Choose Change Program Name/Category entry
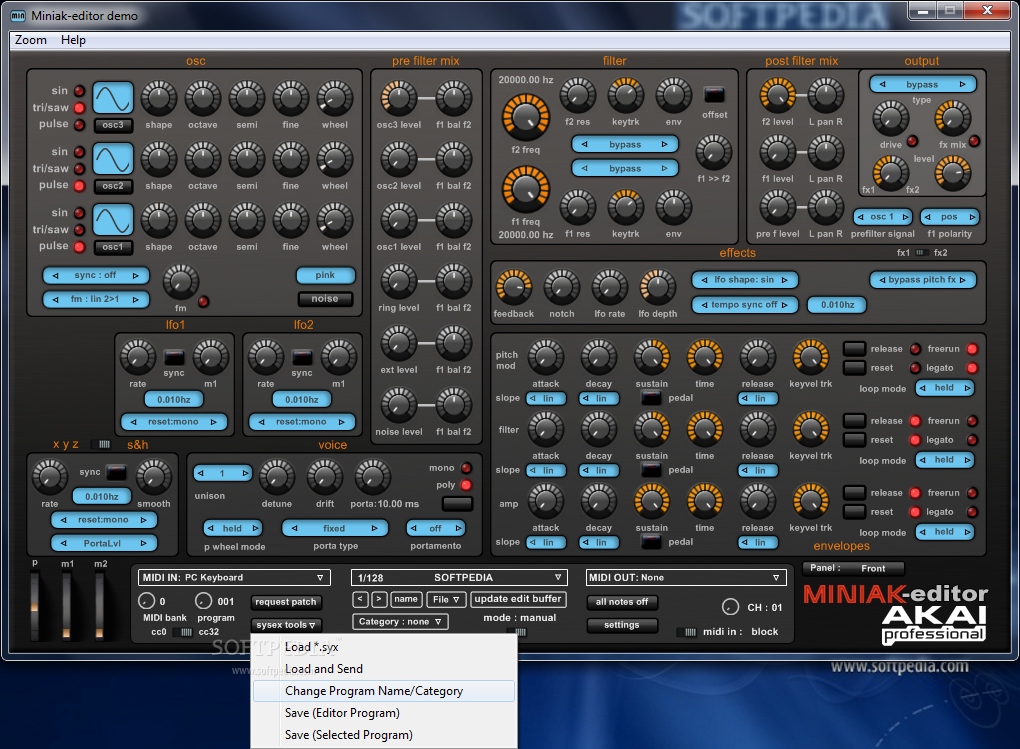 coord(384,691)
